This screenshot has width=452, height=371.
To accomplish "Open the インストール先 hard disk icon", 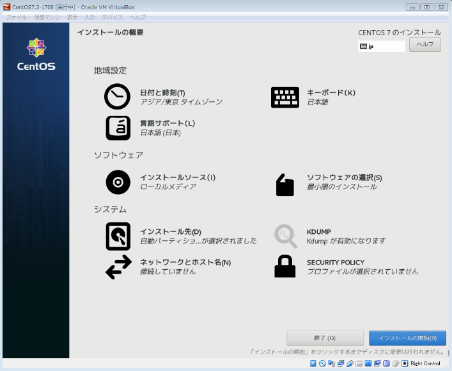I will click(118, 236).
